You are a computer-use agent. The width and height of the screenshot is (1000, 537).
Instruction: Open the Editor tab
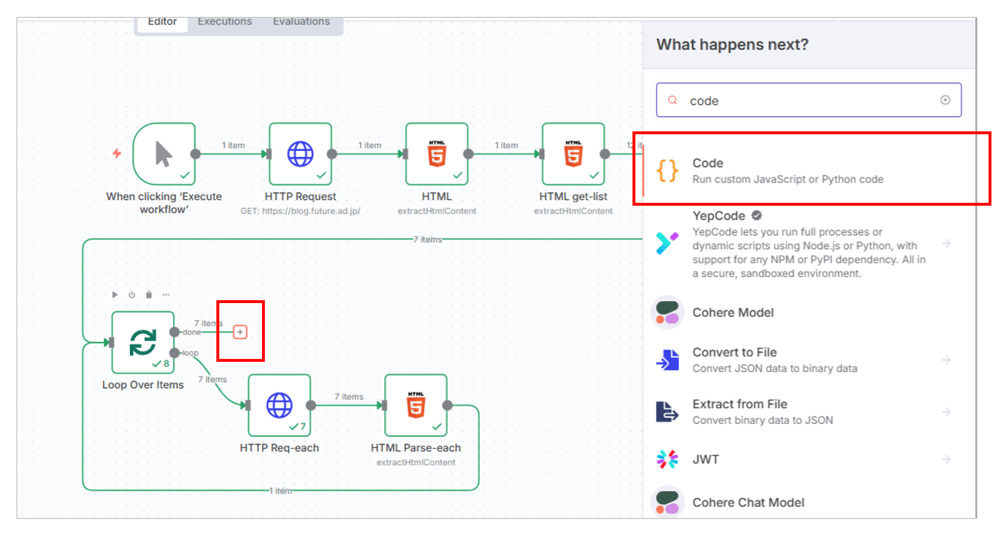pos(162,21)
